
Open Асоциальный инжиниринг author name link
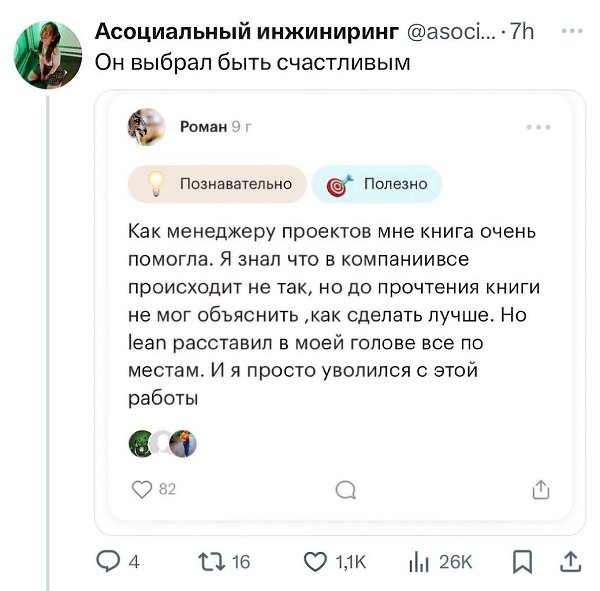[246, 32]
